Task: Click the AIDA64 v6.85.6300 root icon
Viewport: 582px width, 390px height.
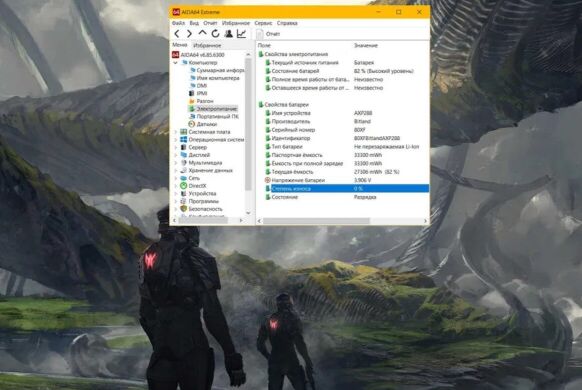Action: tap(176, 55)
